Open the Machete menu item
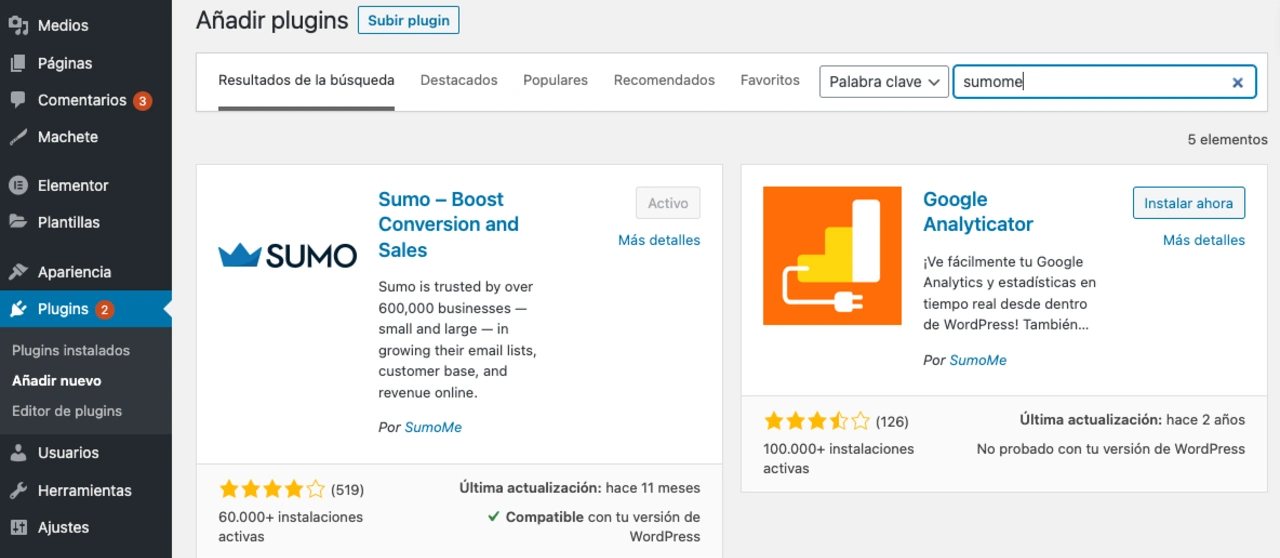1280x558 pixels. pos(68,137)
